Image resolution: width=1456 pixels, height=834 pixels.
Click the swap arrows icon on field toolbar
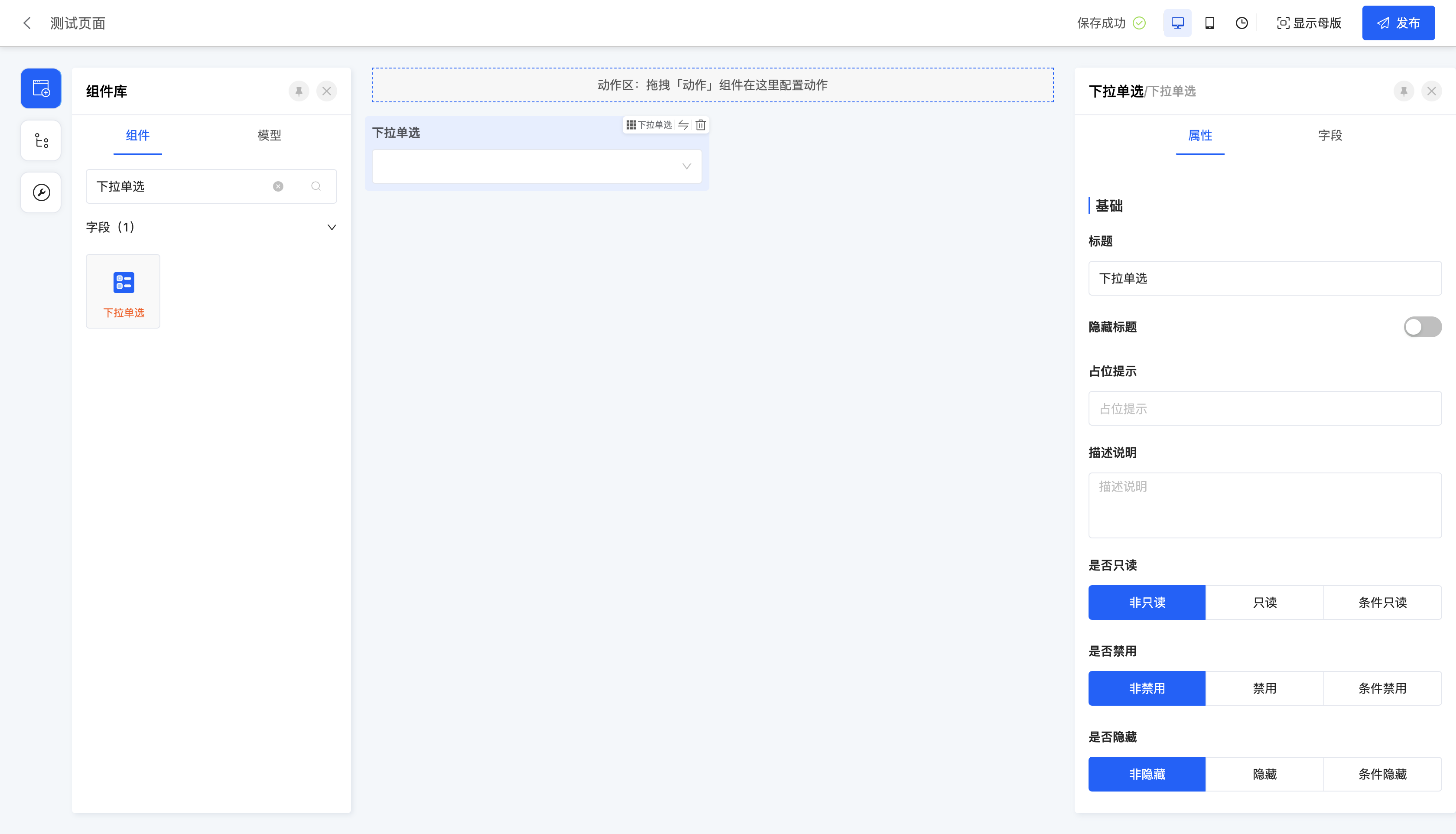click(x=683, y=125)
